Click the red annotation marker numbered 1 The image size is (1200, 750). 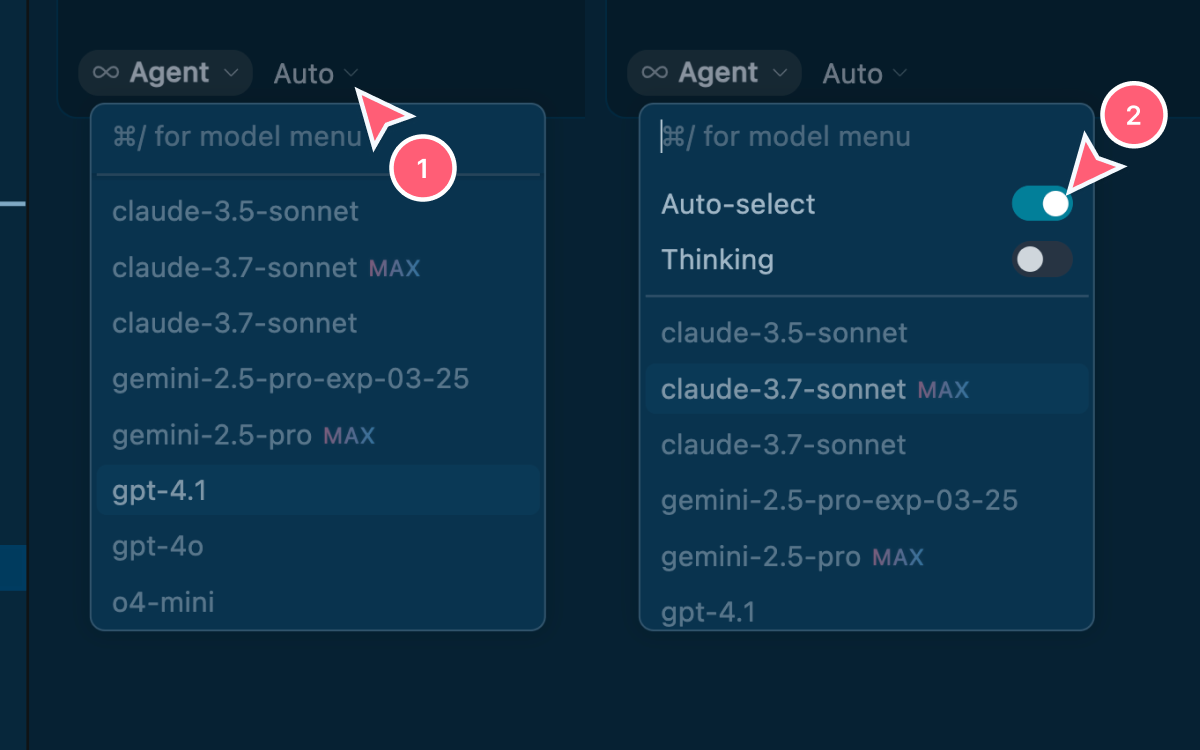(x=422, y=169)
